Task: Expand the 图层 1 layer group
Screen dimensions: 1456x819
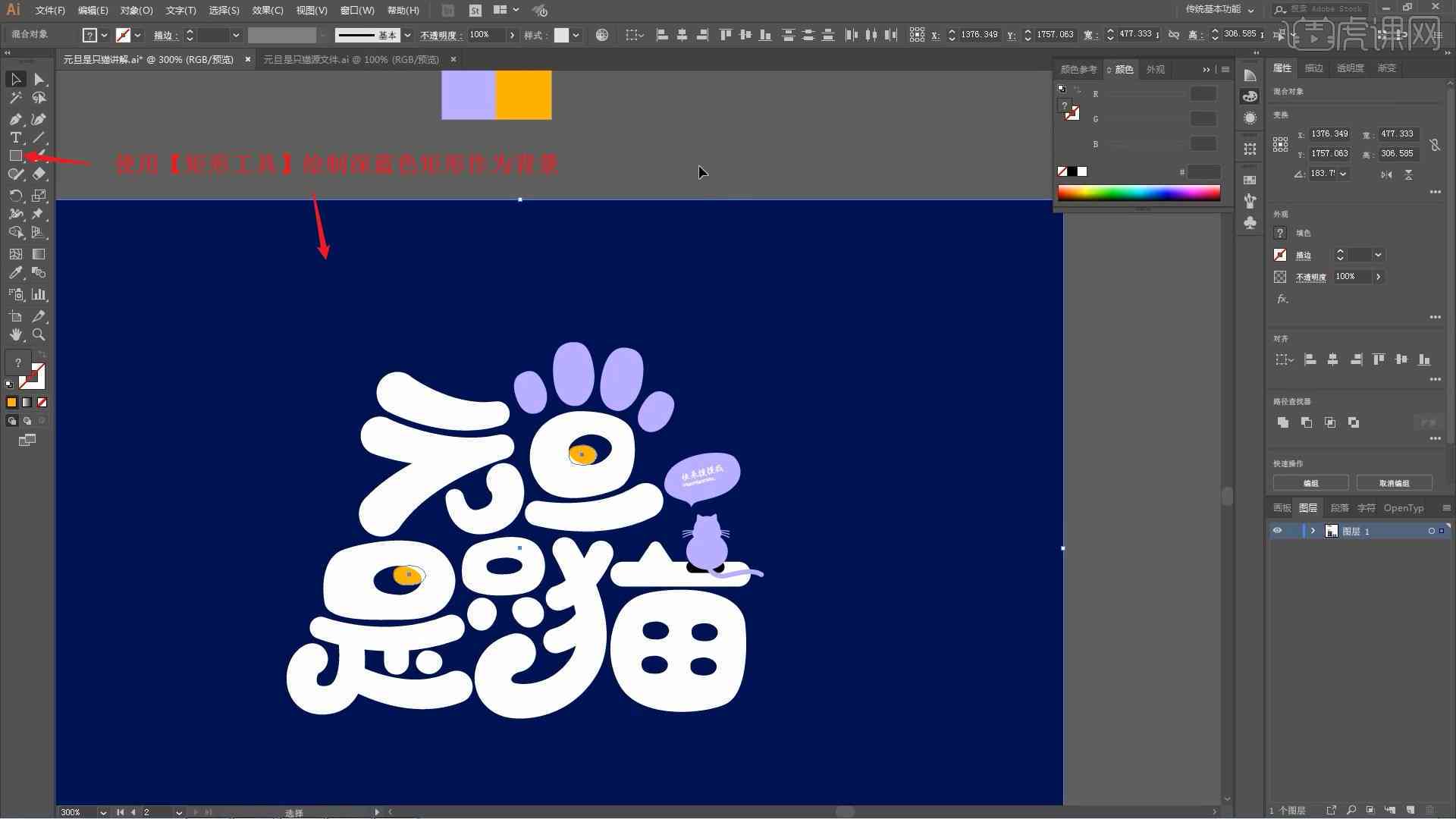Action: click(1311, 531)
